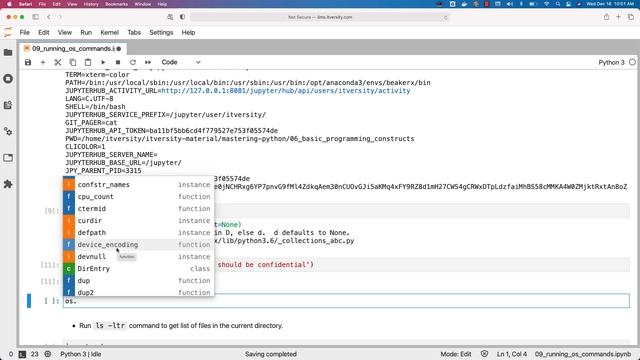Reload the page in Safari address bar

(x=445, y=17)
